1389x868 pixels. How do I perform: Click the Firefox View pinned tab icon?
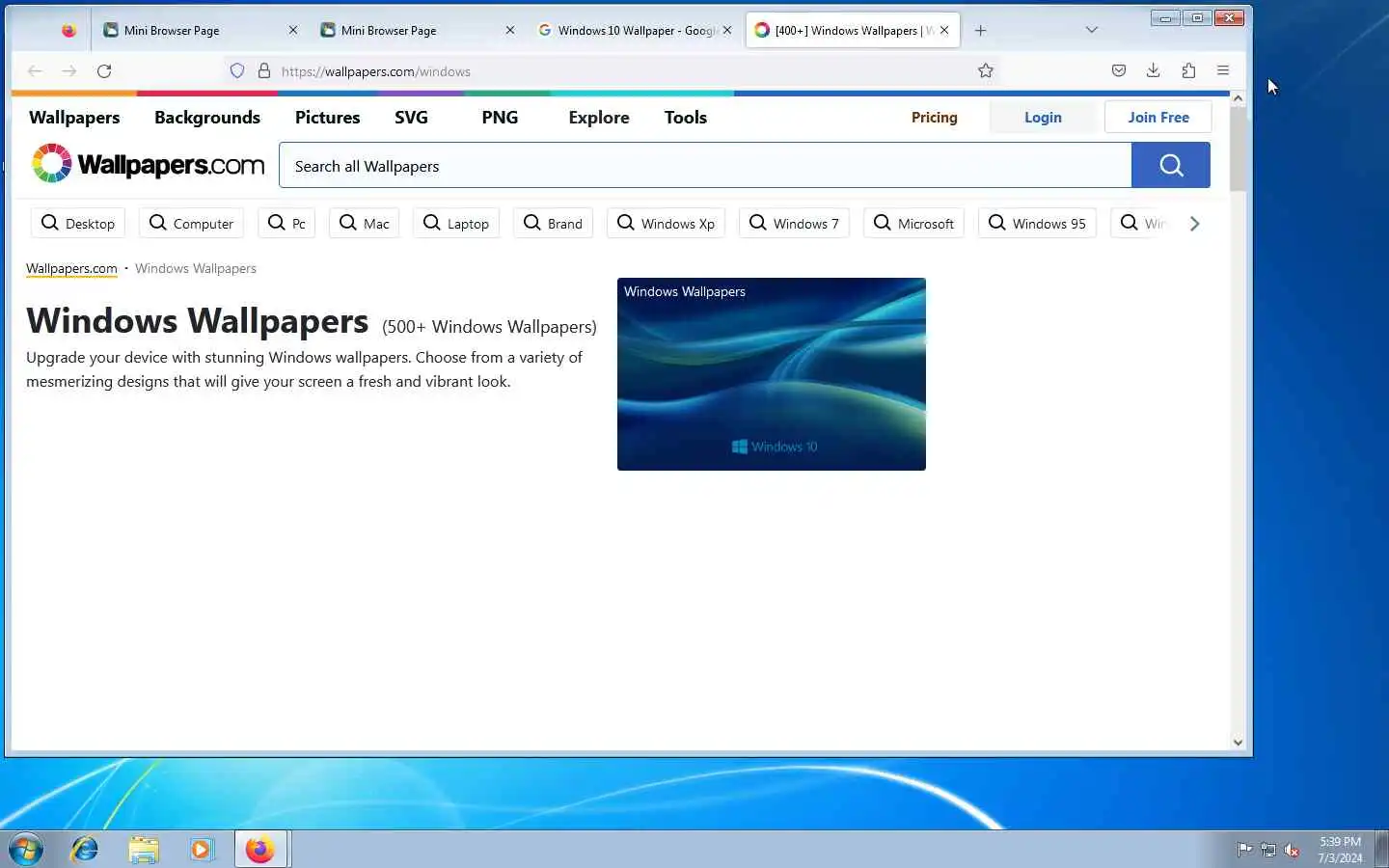(68, 30)
